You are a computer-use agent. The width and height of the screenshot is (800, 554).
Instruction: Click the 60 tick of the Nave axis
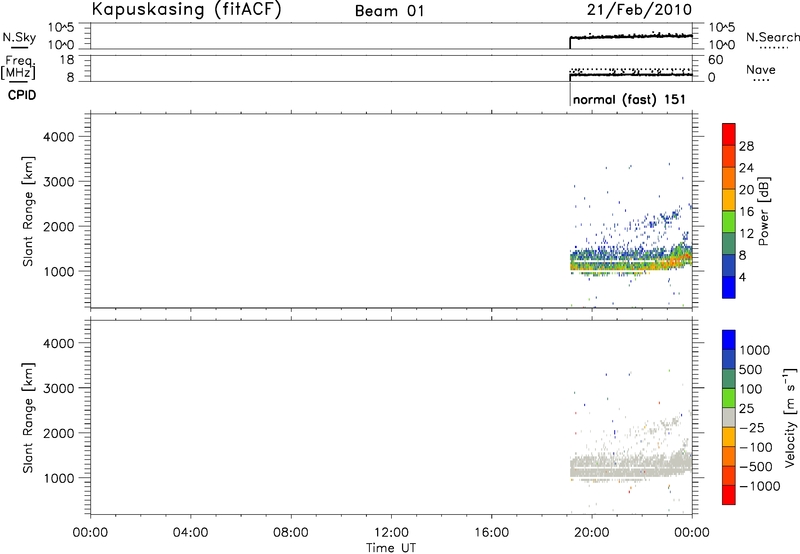point(715,60)
